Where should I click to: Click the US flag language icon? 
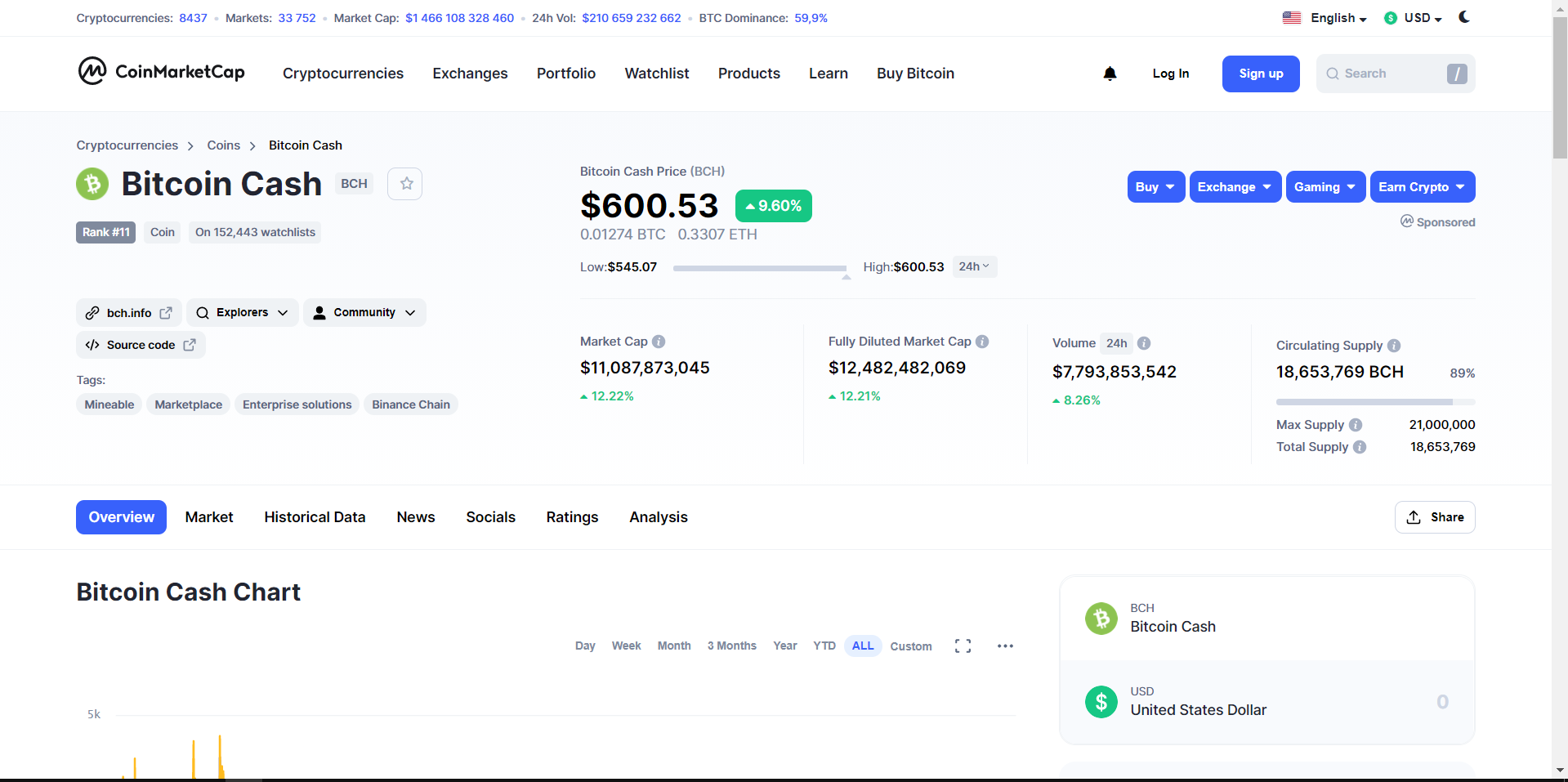pos(1292,18)
